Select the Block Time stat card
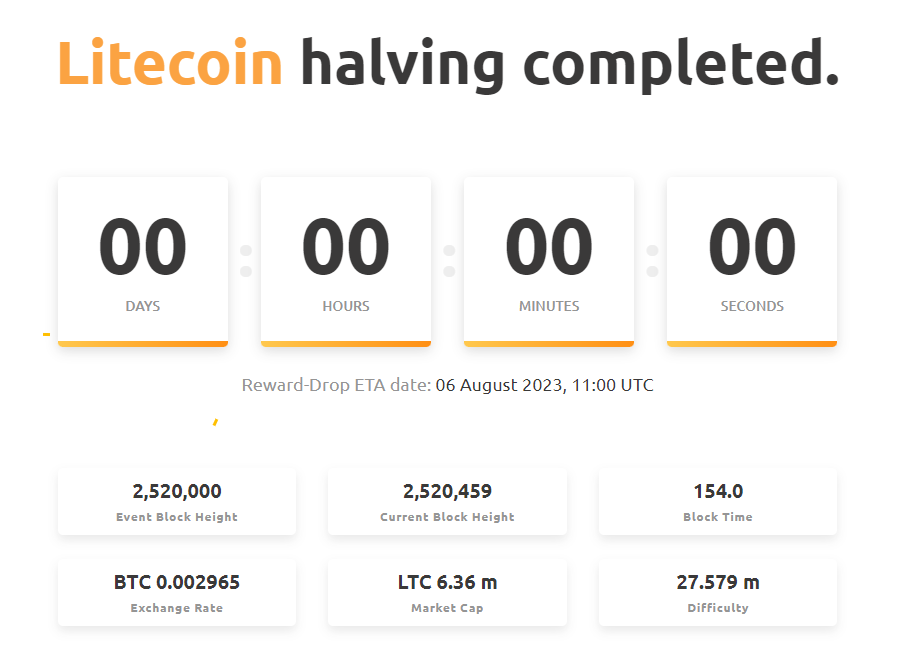The width and height of the screenshot is (910, 665). [718, 501]
